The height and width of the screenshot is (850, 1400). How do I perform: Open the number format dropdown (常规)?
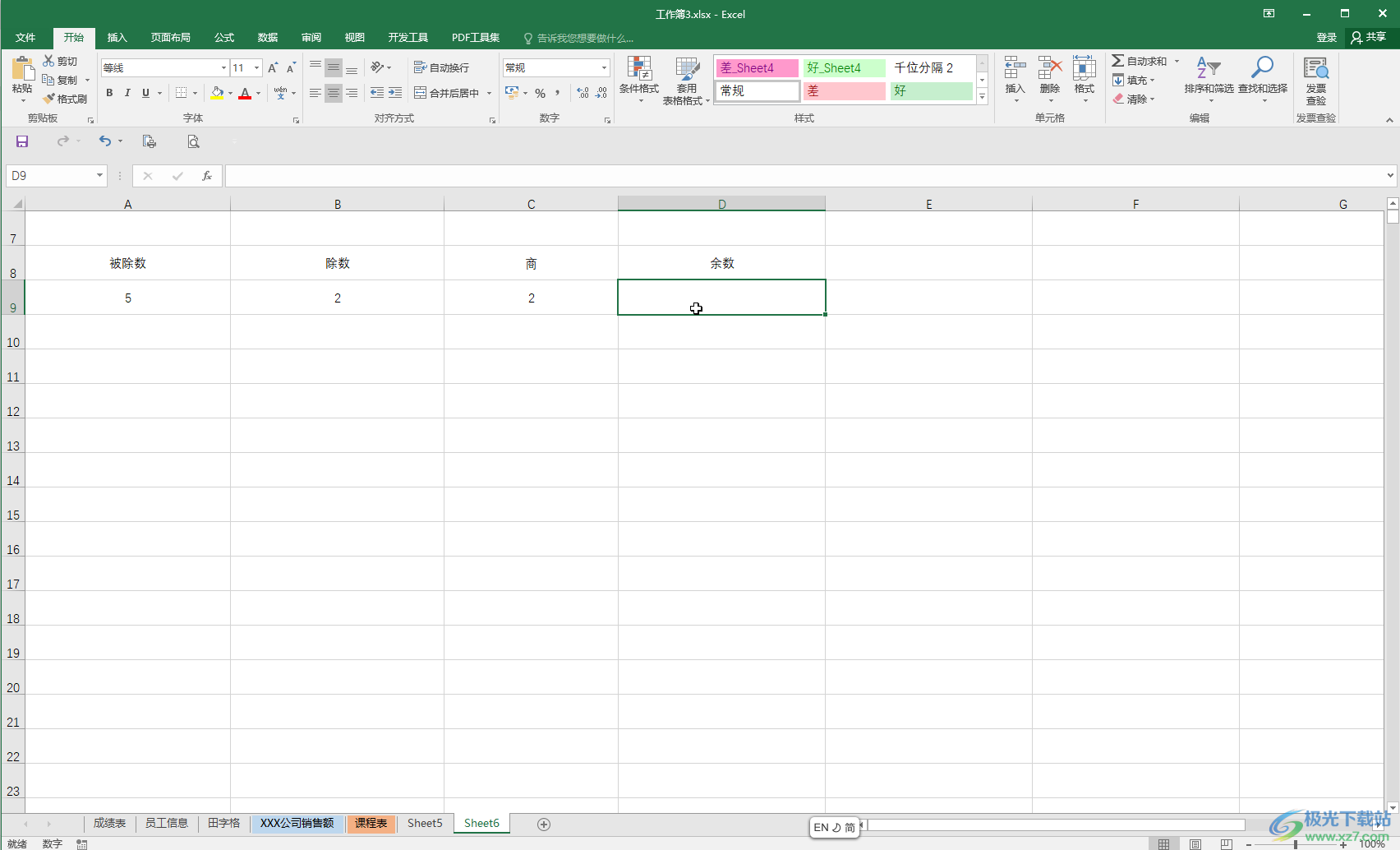[605, 68]
